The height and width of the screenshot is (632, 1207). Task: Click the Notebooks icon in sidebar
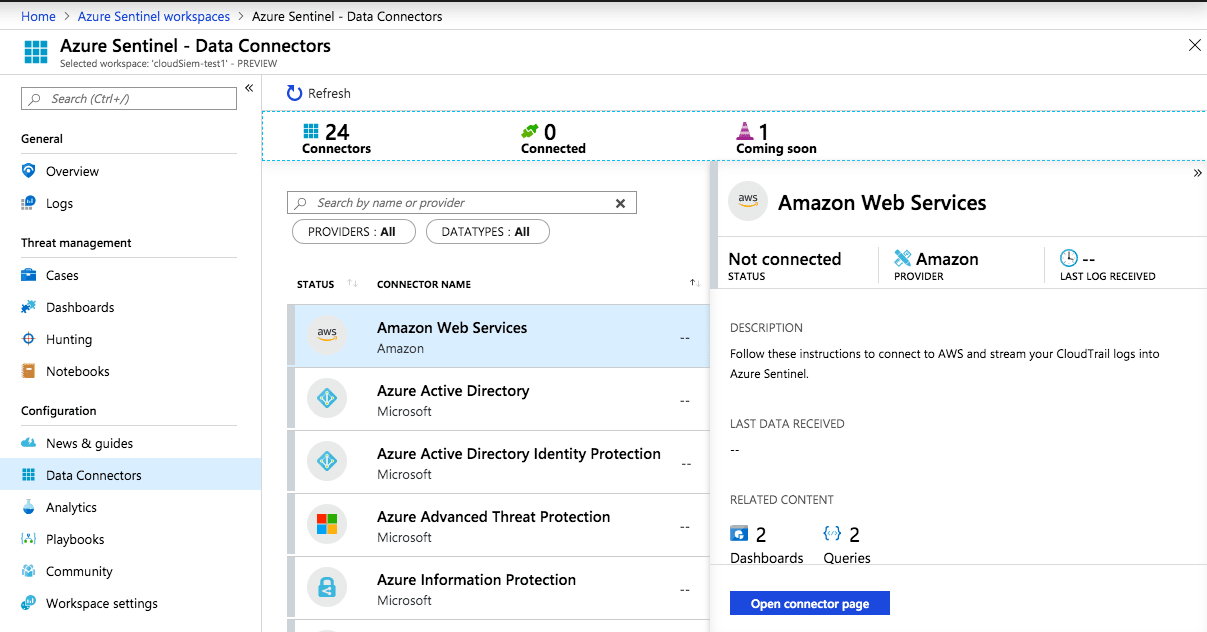click(x=28, y=371)
